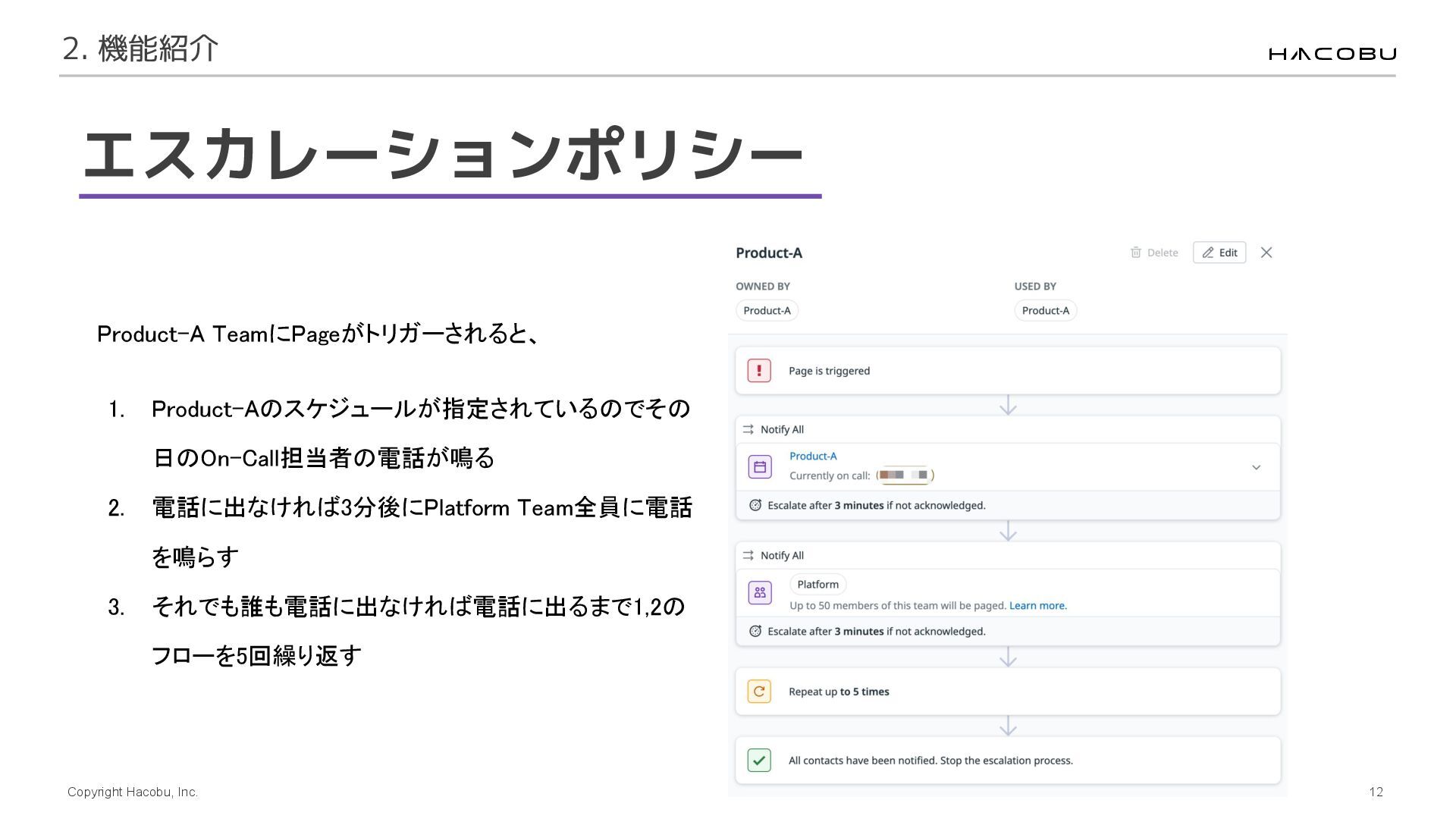
Task: Click the orange Repeat loop icon
Action: (x=759, y=692)
